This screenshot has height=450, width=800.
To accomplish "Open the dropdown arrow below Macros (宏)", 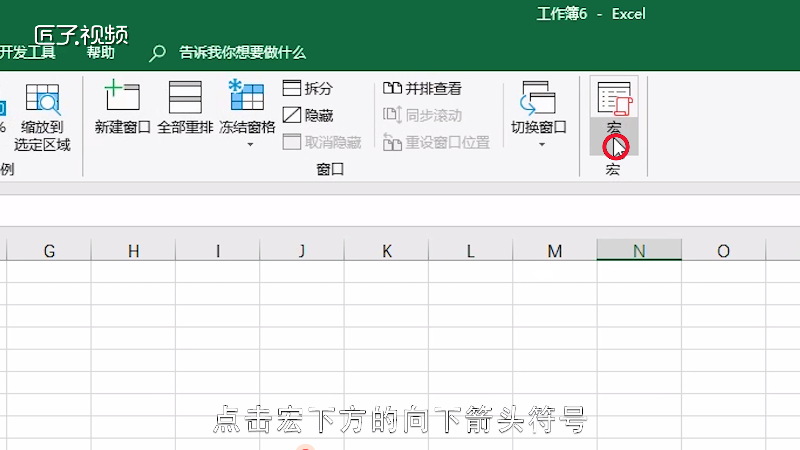I will [613, 148].
